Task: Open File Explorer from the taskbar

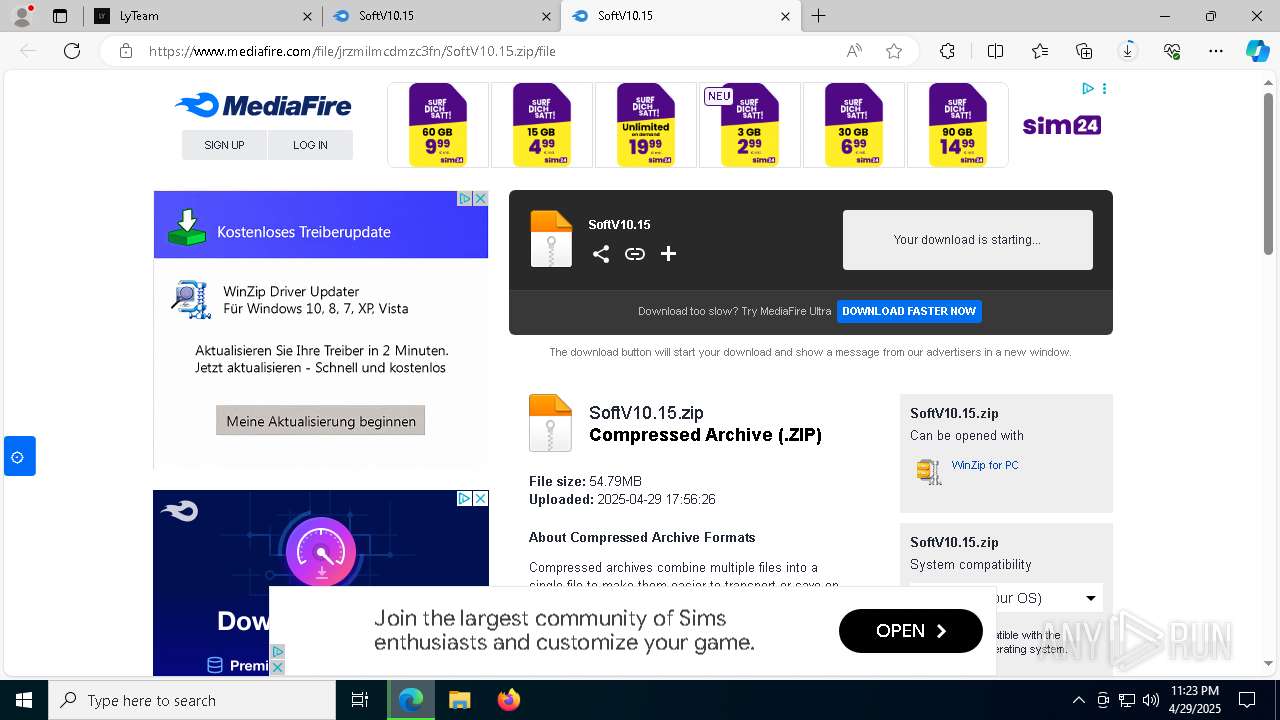Action: point(460,700)
